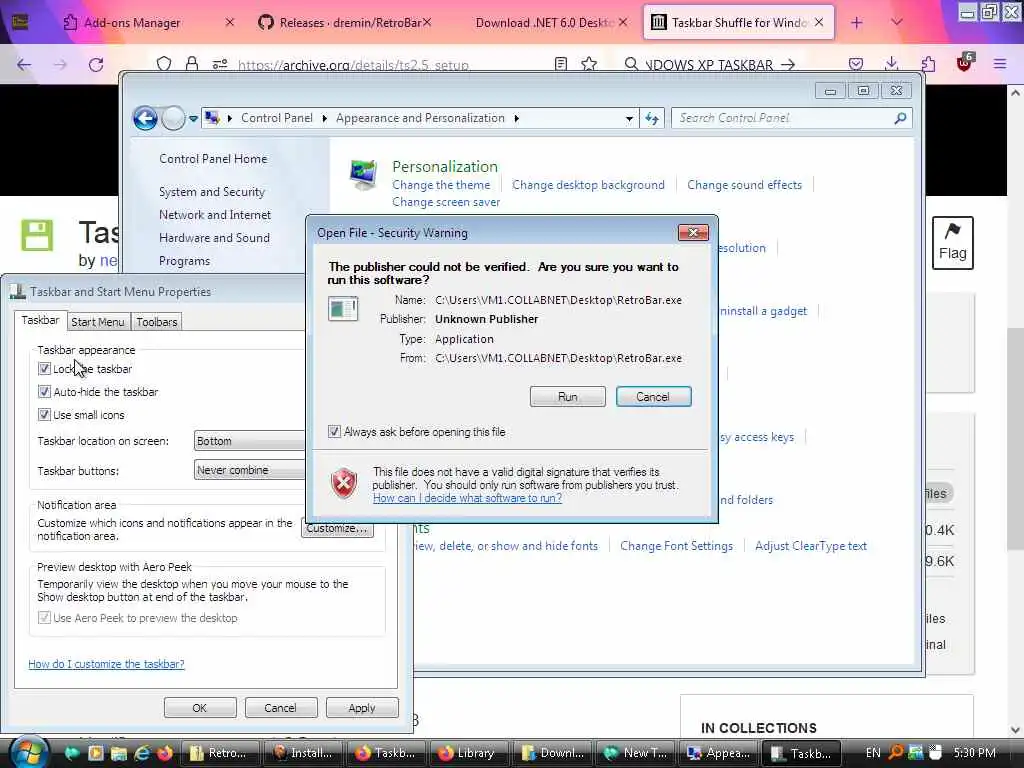1024x768 pixels.
Task: Bookmark page with star icon
Action: [x=588, y=64]
